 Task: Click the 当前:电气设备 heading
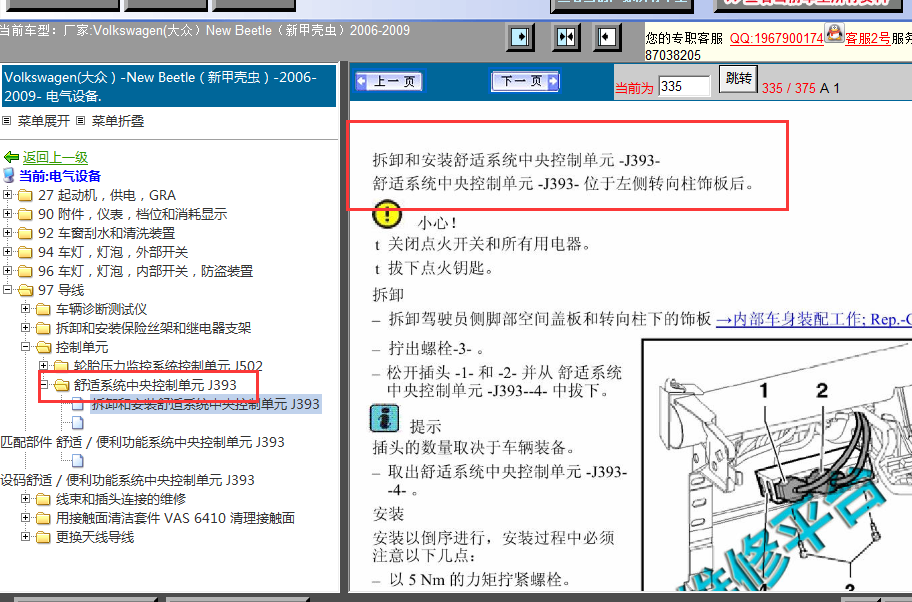pos(60,176)
